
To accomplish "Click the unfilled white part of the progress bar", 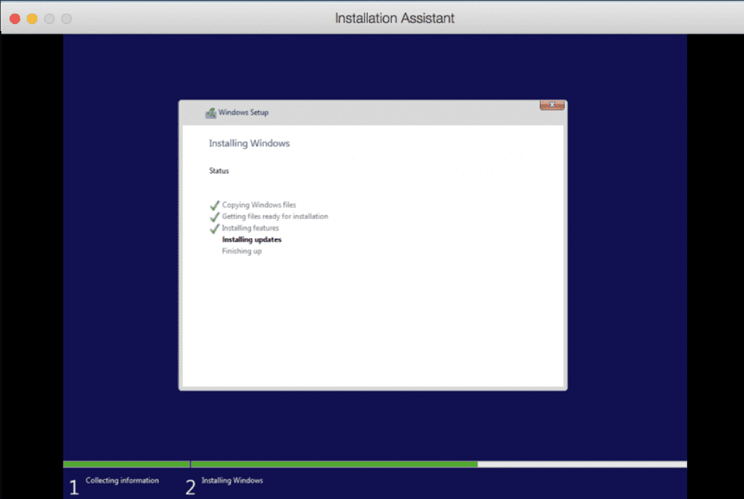I will 580,464.
